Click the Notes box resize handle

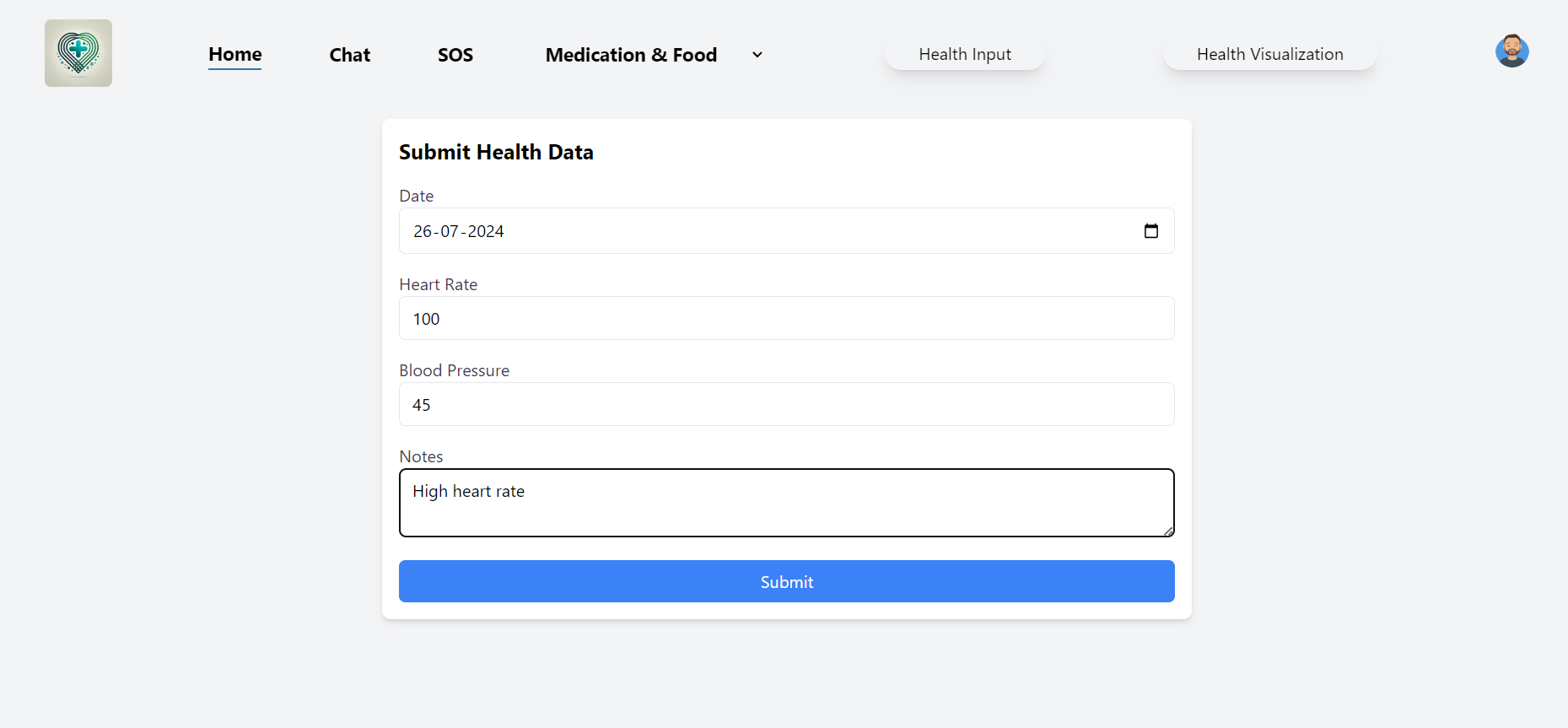pyautogui.click(x=1168, y=531)
